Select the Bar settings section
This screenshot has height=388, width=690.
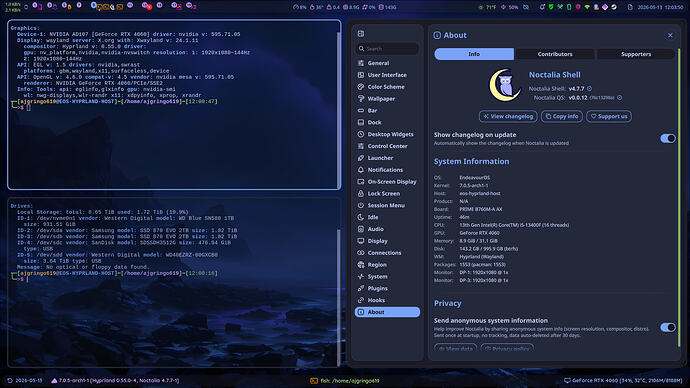click(387, 110)
